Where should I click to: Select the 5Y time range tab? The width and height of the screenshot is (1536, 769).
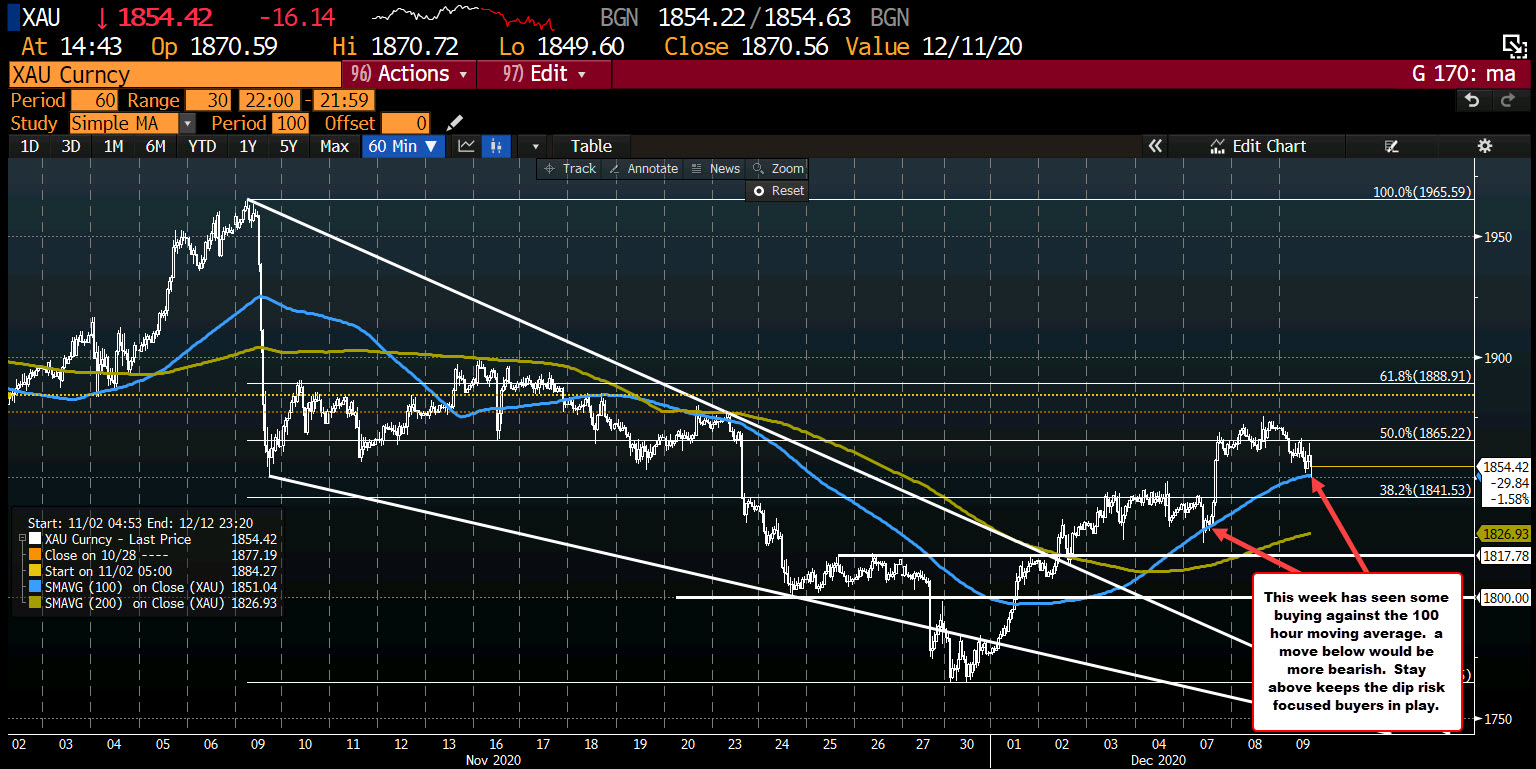[x=288, y=146]
